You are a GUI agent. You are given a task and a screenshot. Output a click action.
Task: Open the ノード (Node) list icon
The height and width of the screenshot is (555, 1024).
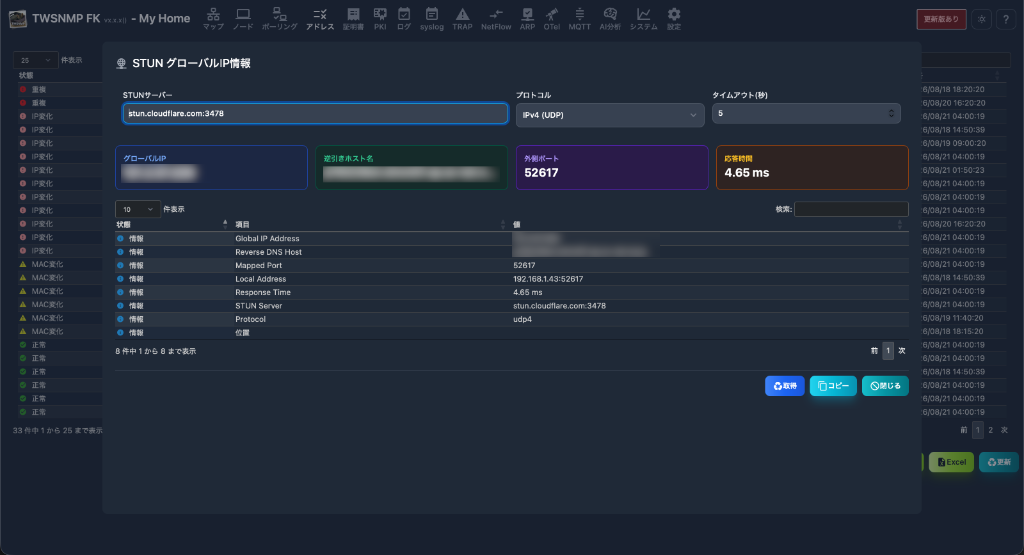243,18
